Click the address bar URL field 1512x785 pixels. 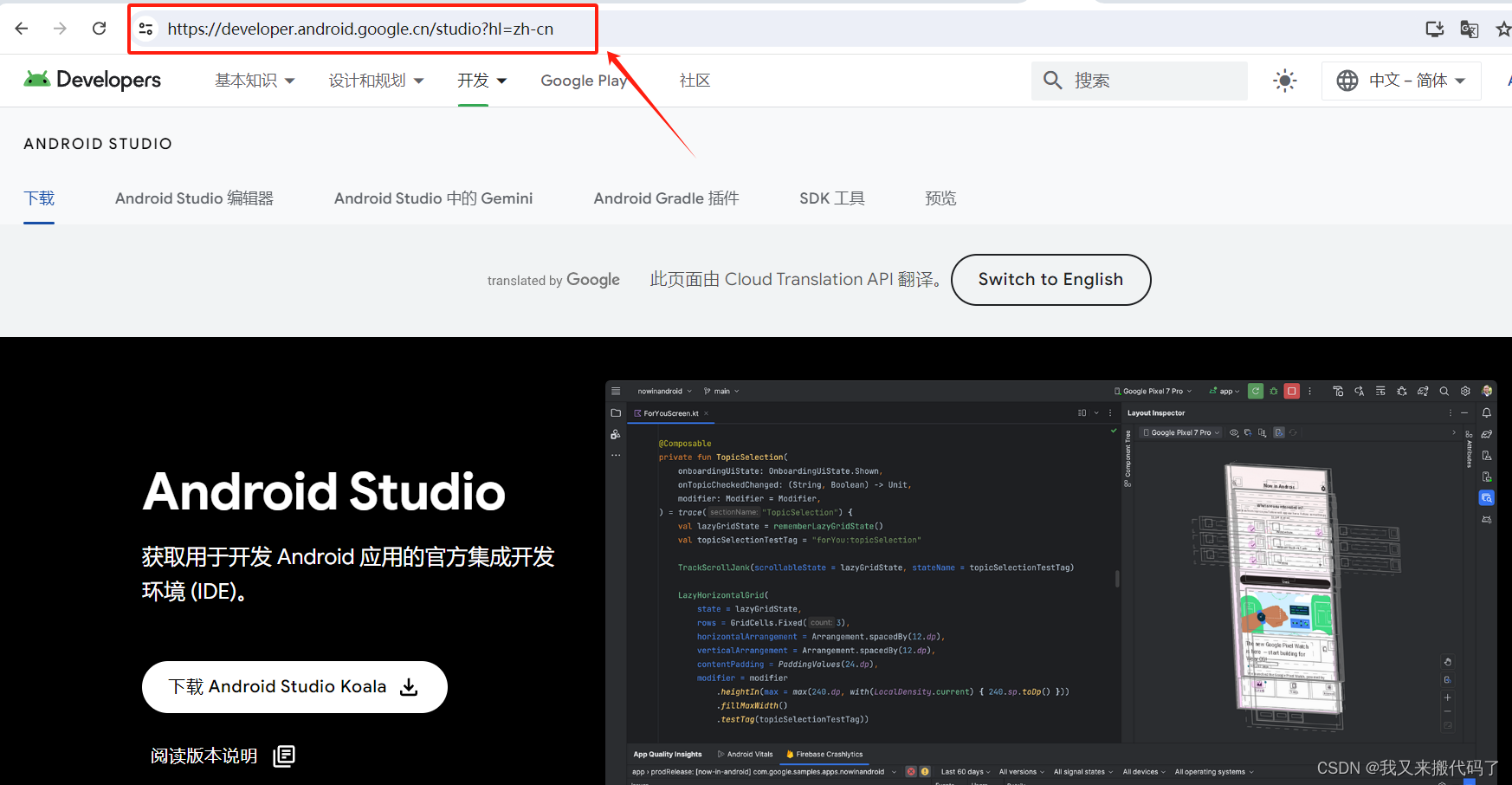click(x=360, y=29)
